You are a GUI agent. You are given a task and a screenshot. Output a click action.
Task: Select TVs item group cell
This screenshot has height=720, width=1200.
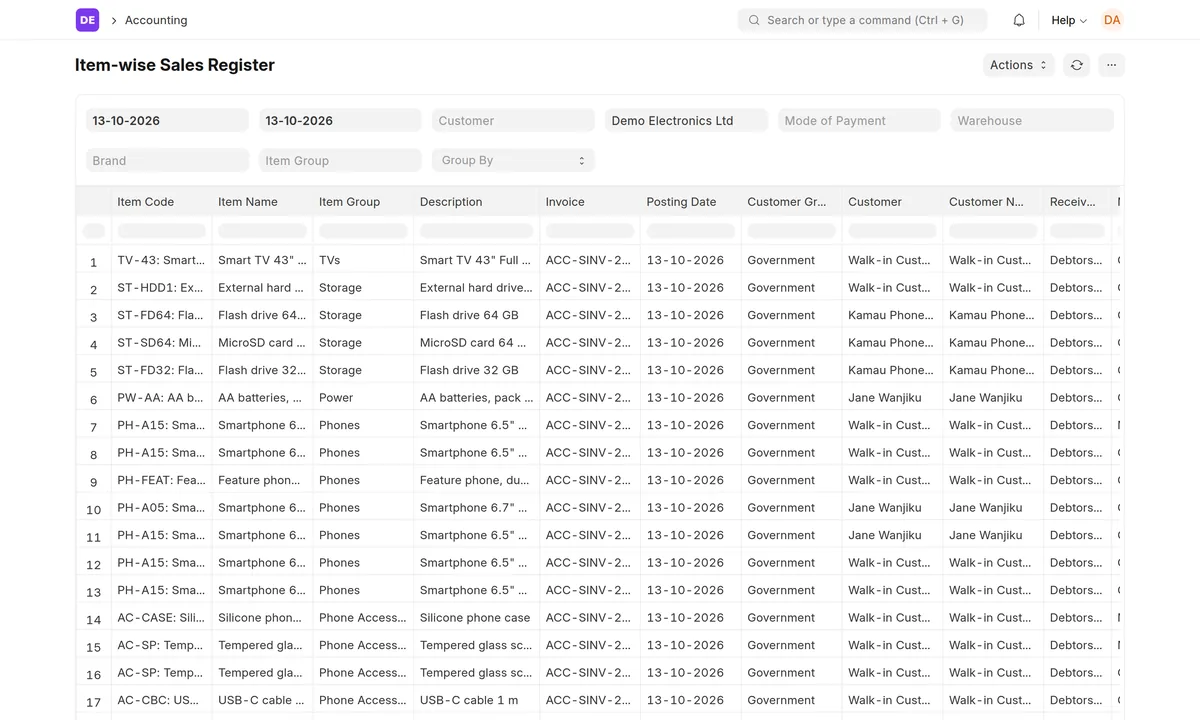(x=363, y=260)
